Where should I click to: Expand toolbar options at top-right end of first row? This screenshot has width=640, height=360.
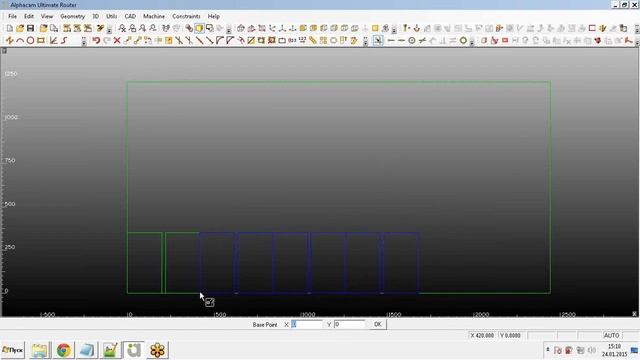pyautogui.click(x=637, y=29)
